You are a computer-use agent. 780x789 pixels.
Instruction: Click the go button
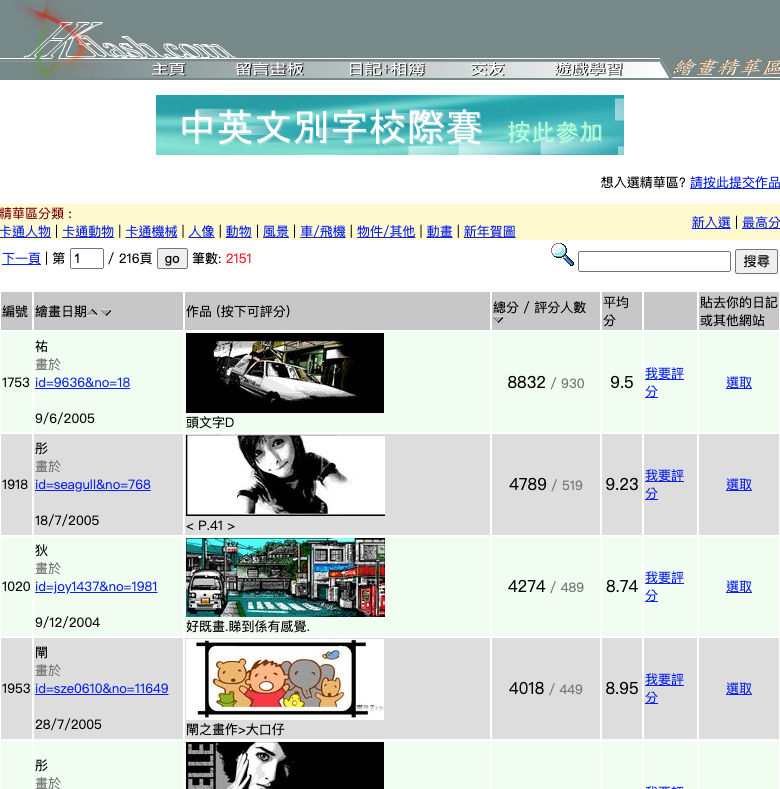(x=172, y=259)
